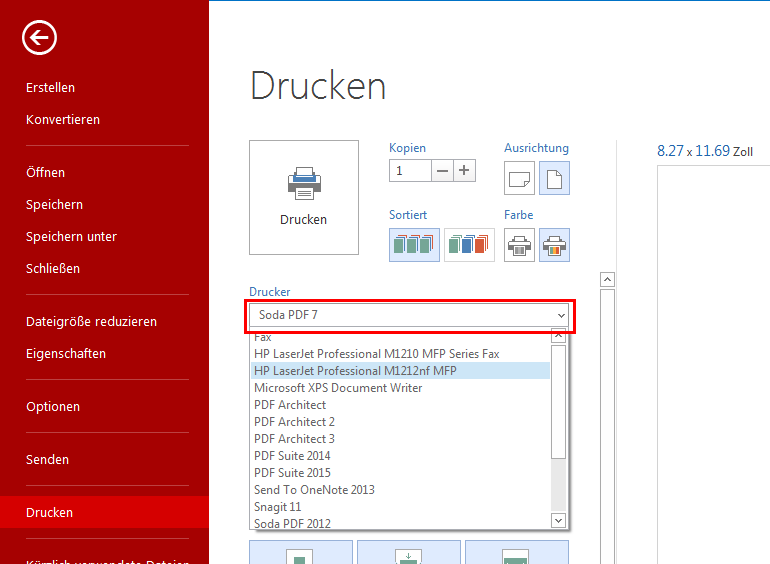Pick Snagit 11 from printer list

[x=277, y=507]
